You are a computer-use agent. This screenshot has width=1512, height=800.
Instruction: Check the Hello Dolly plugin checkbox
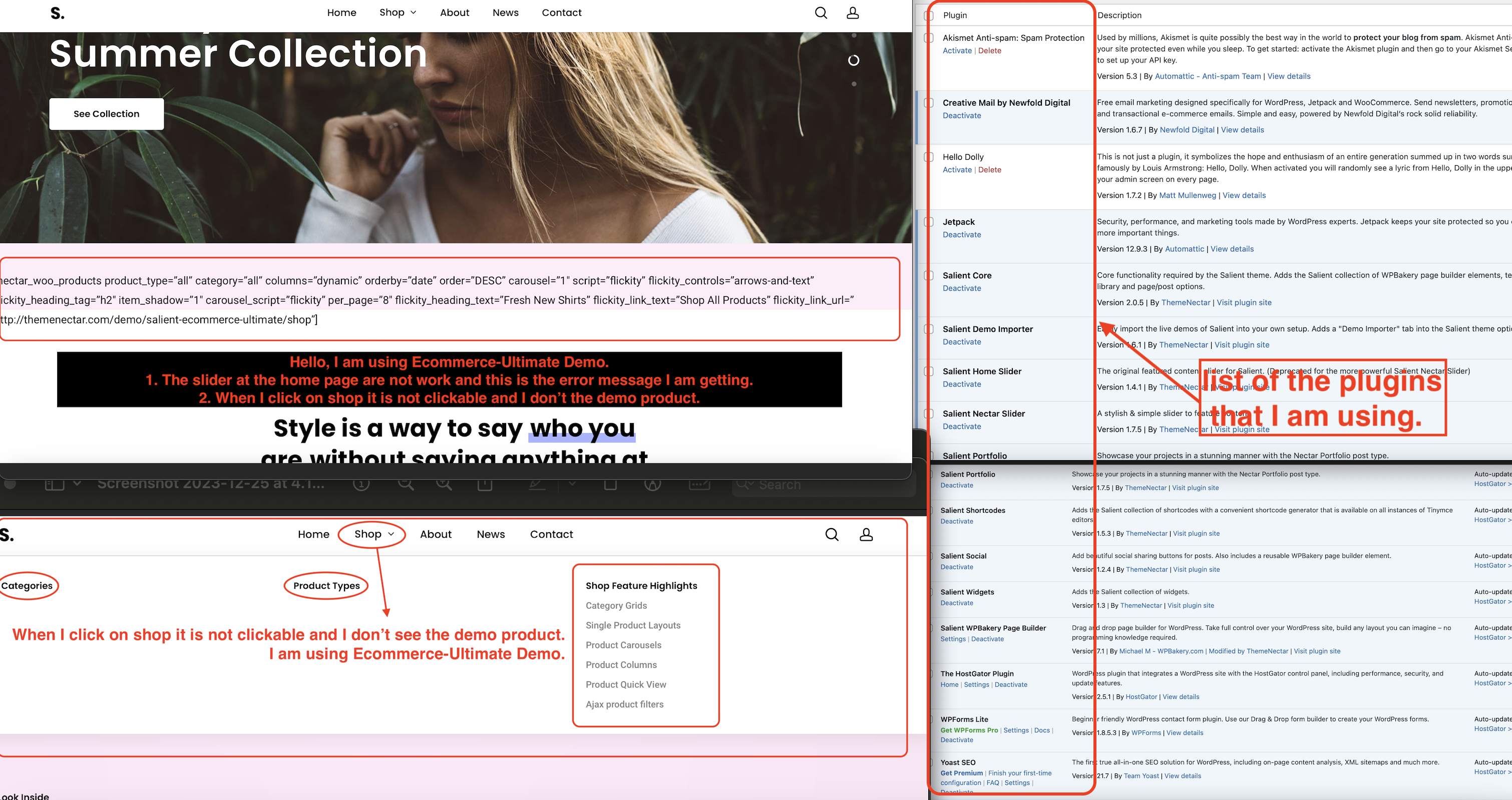pos(929,157)
